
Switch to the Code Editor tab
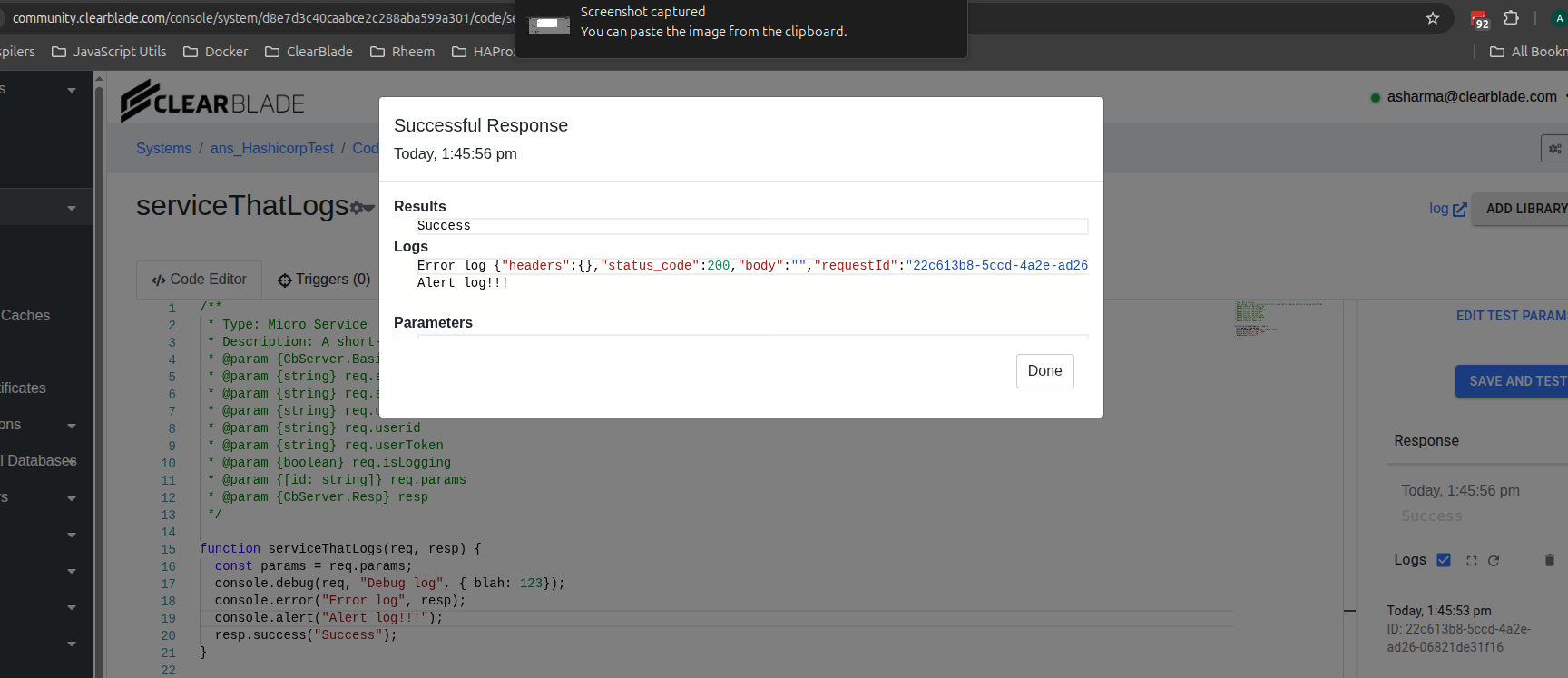coord(200,280)
